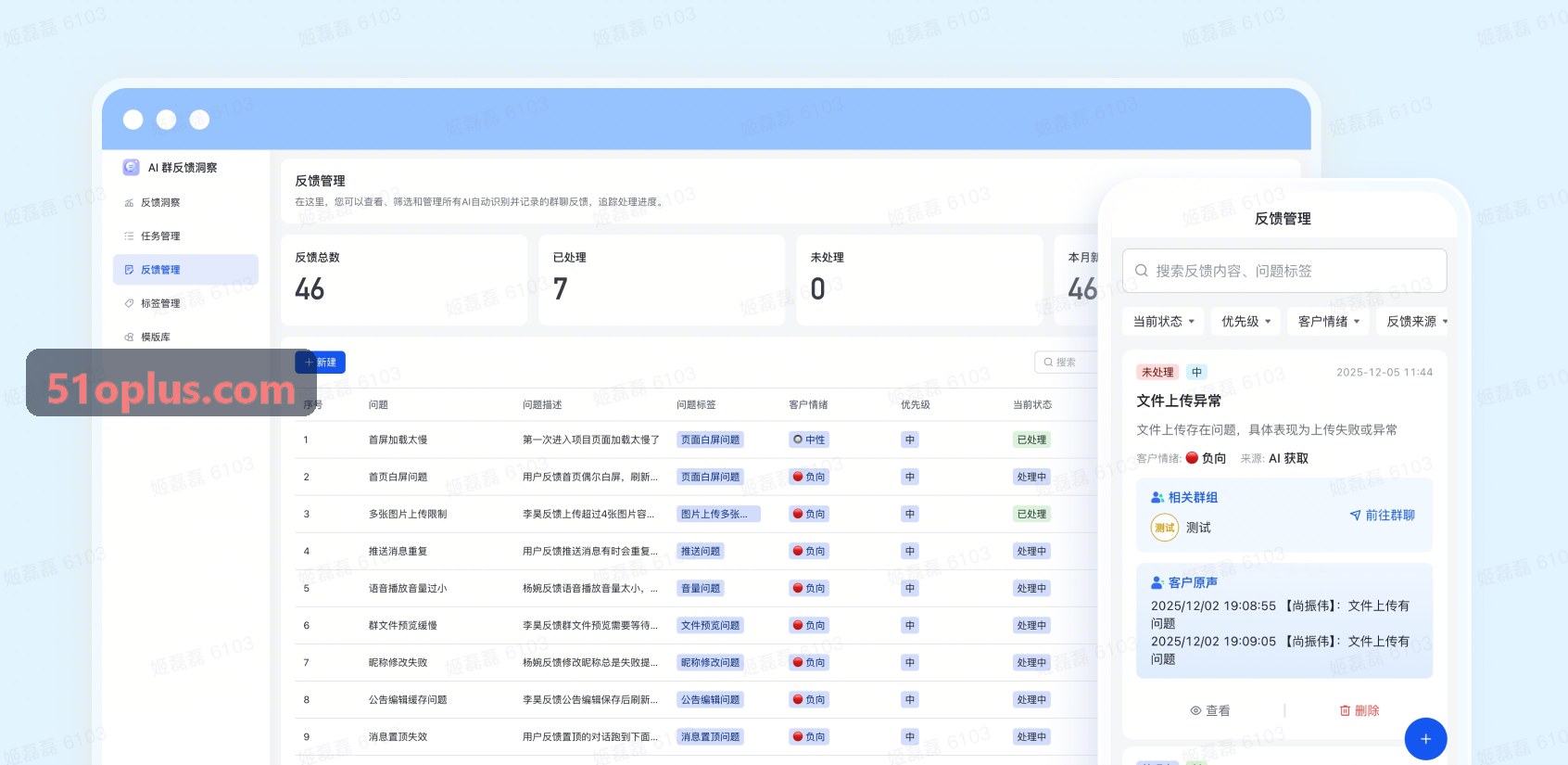Click the blue 新建 button
Image resolution: width=1568 pixels, height=765 pixels.
pos(320,362)
